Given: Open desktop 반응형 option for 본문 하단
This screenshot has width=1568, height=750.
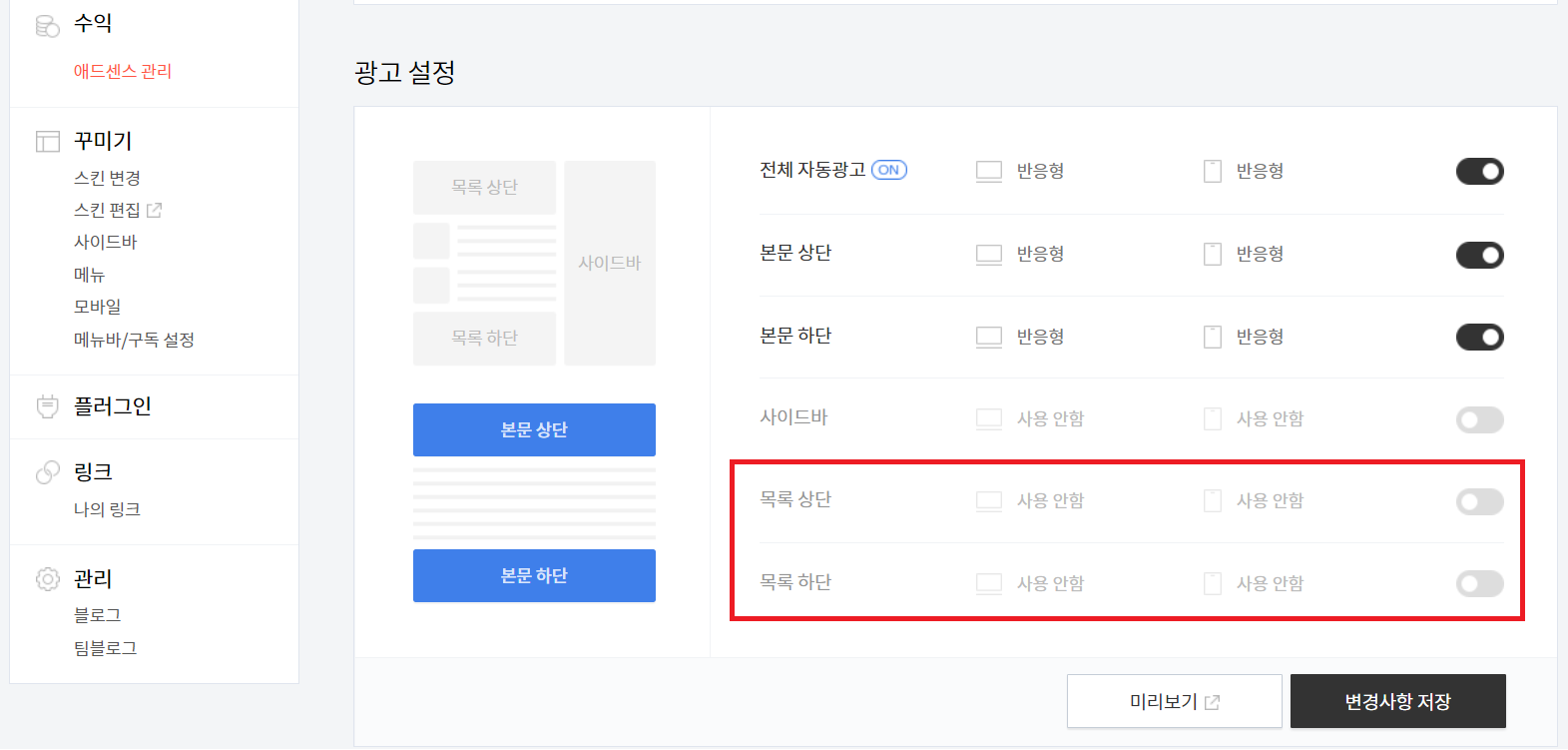Looking at the screenshot, I should (x=1039, y=338).
